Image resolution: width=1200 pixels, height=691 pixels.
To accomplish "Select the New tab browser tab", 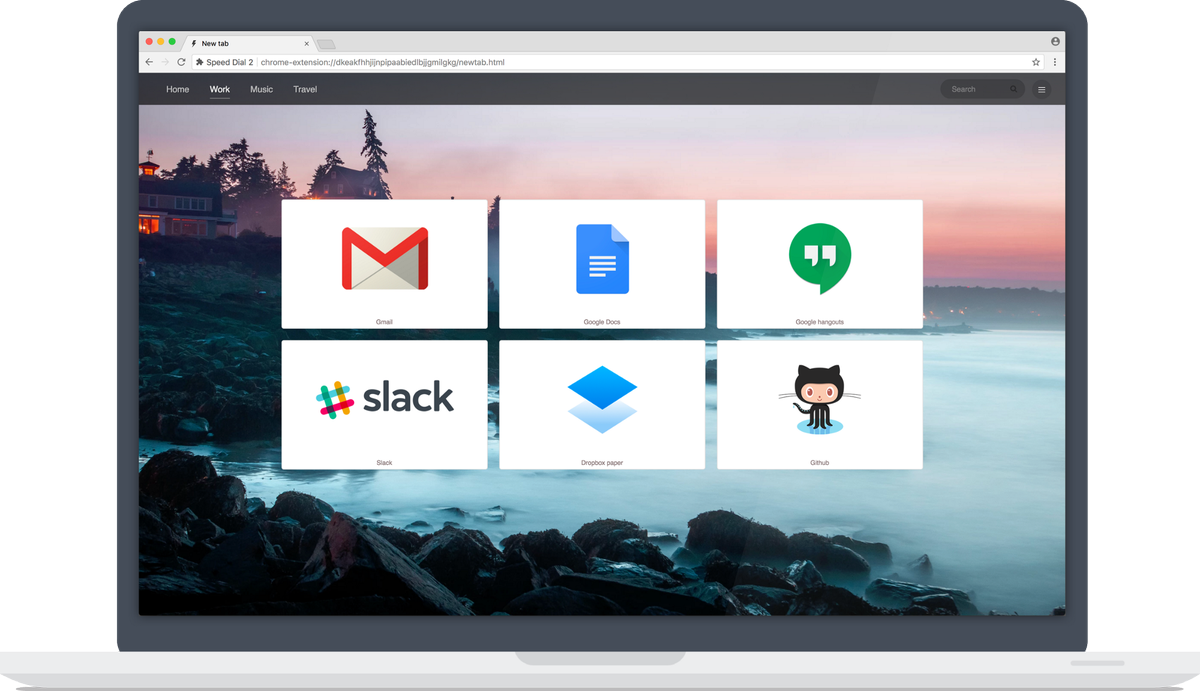I will [x=250, y=43].
